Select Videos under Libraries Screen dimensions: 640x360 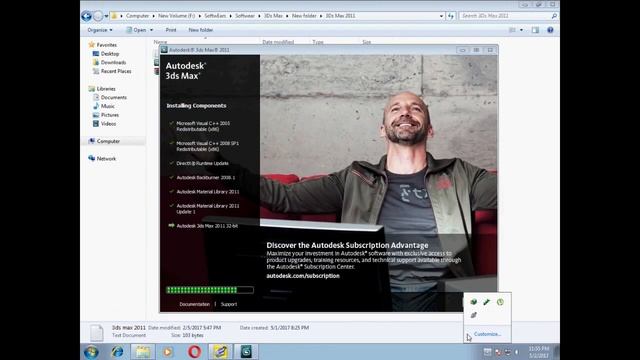(x=104, y=124)
